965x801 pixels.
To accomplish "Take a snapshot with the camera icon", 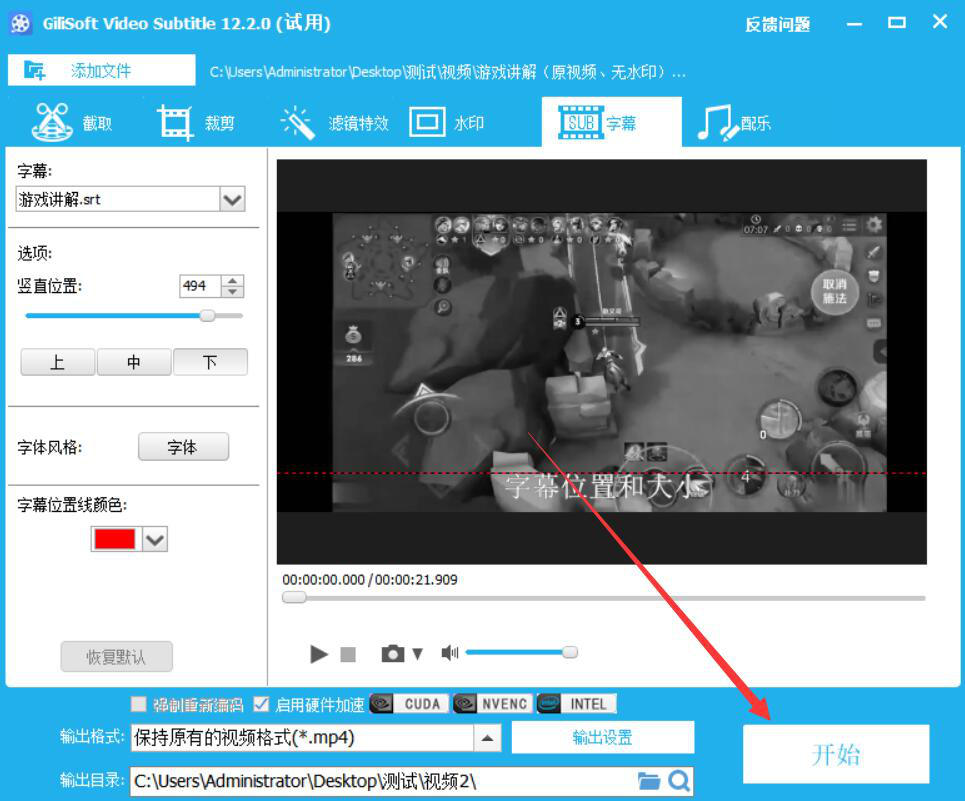I will click(393, 653).
